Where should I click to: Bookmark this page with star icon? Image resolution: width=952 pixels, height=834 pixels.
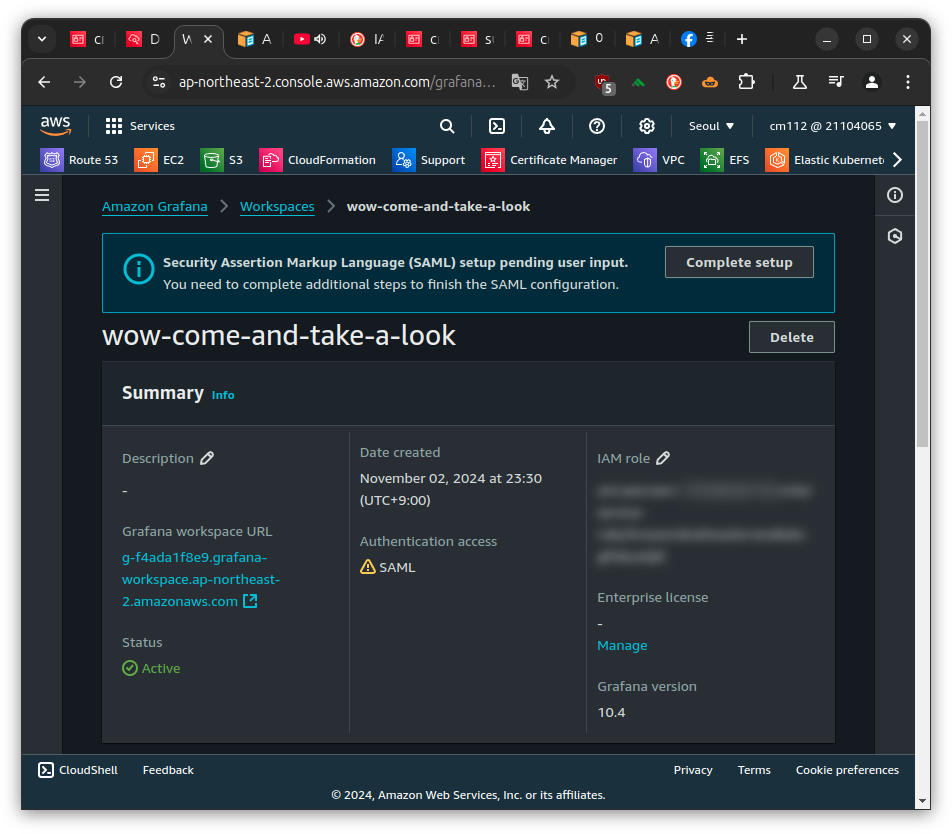pyautogui.click(x=552, y=82)
